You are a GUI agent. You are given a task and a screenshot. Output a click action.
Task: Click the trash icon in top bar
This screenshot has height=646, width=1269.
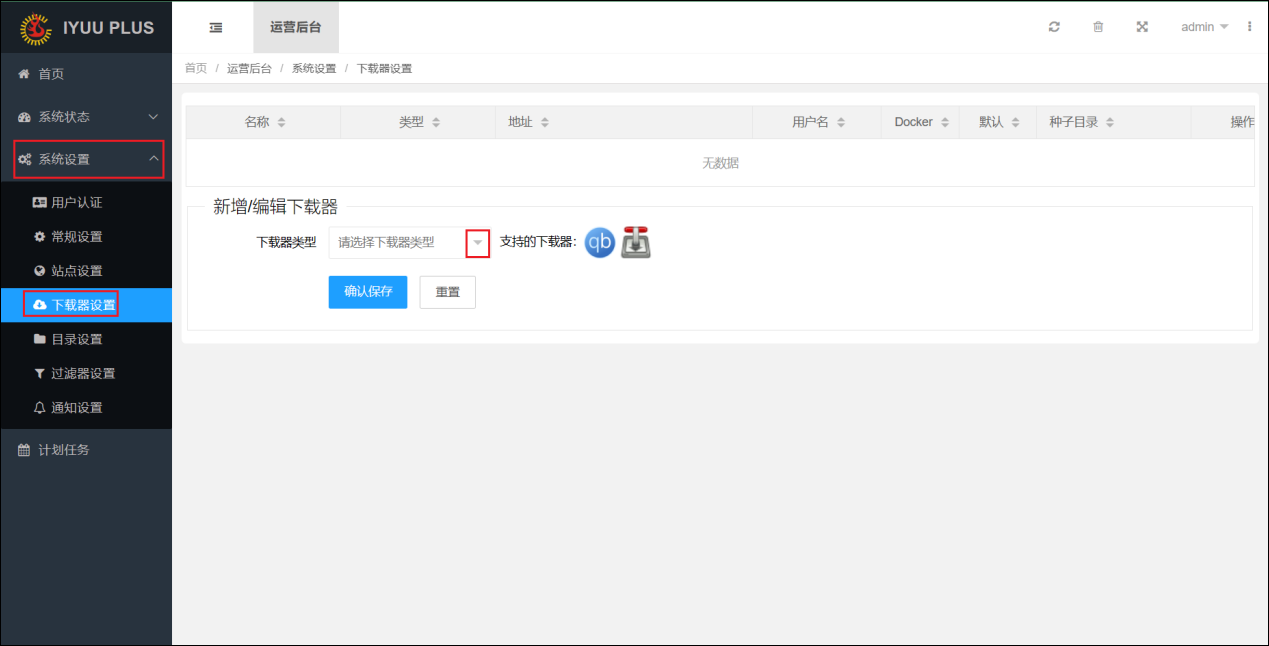pos(1098,27)
